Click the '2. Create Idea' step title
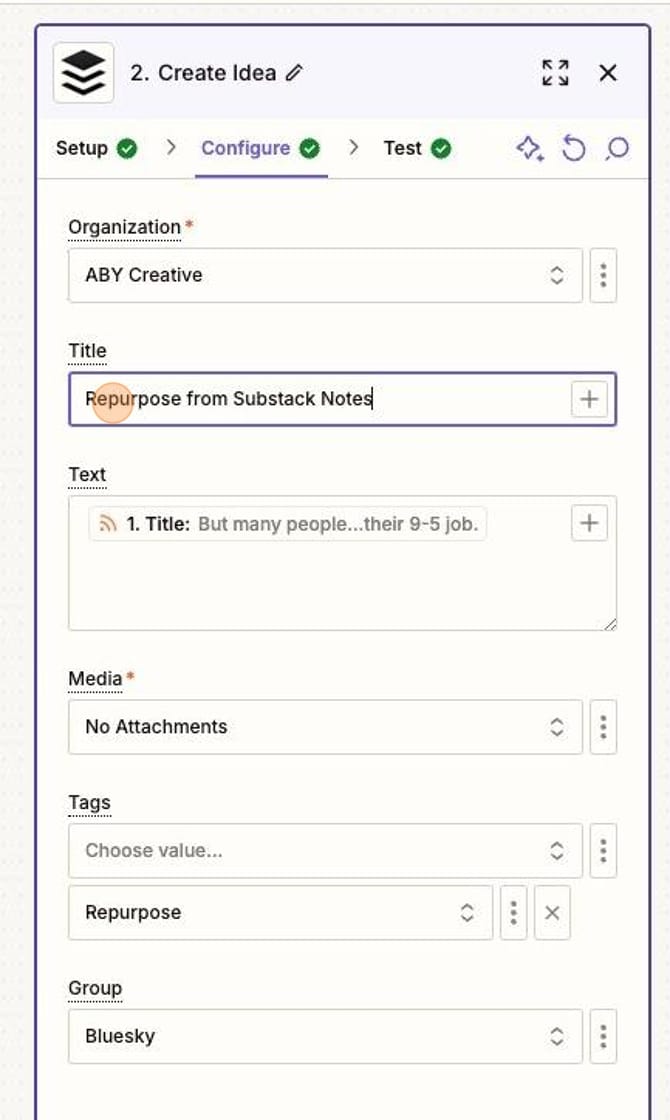670x1120 pixels. click(203, 73)
